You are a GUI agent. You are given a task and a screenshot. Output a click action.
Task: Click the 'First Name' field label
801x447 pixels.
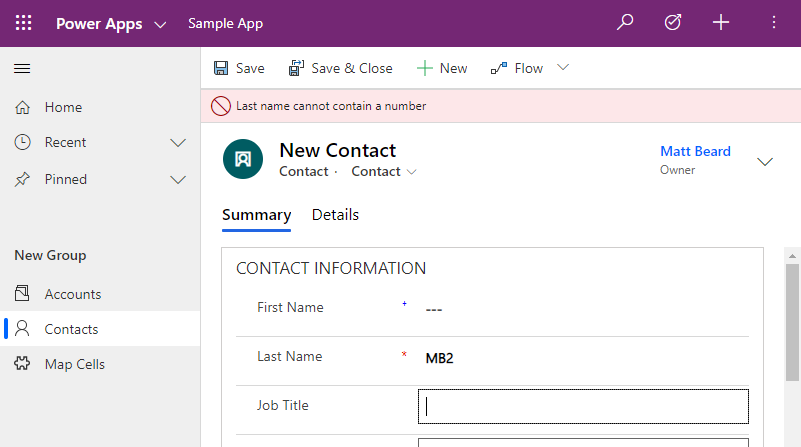(x=290, y=308)
